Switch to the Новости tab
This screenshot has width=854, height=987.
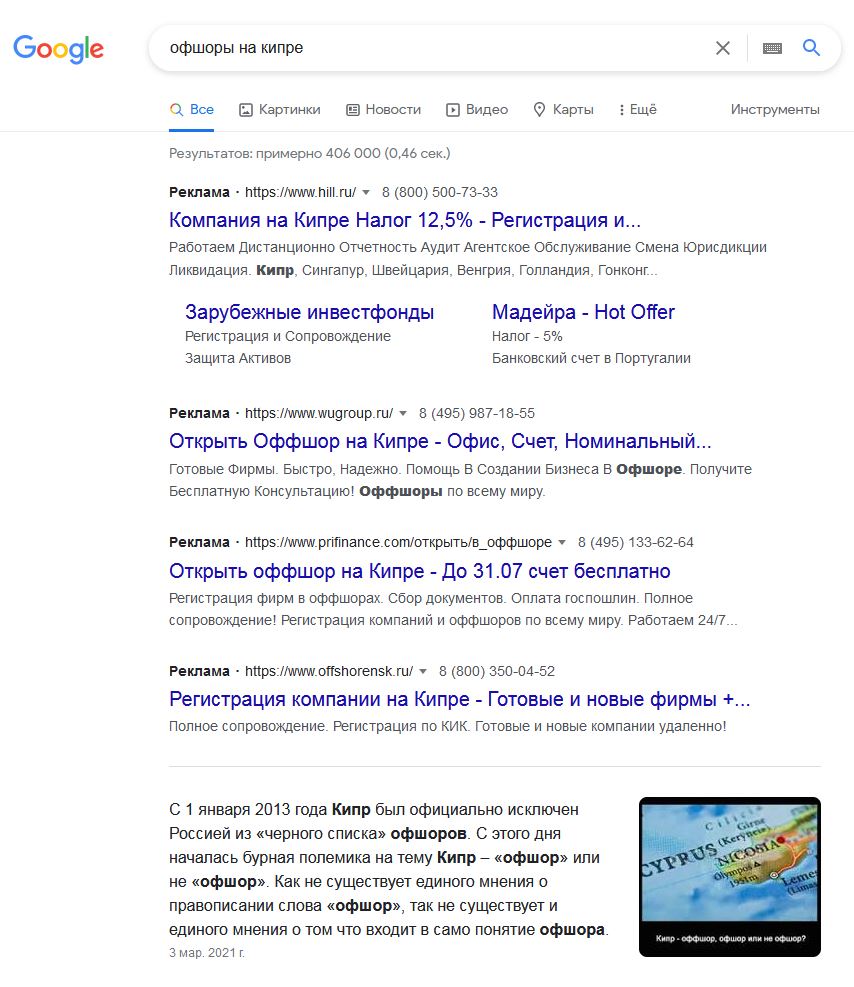click(x=384, y=110)
